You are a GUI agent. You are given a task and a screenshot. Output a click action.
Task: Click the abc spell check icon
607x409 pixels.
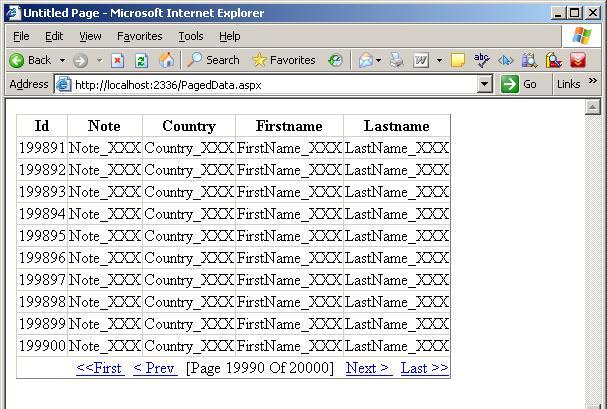tap(481, 60)
